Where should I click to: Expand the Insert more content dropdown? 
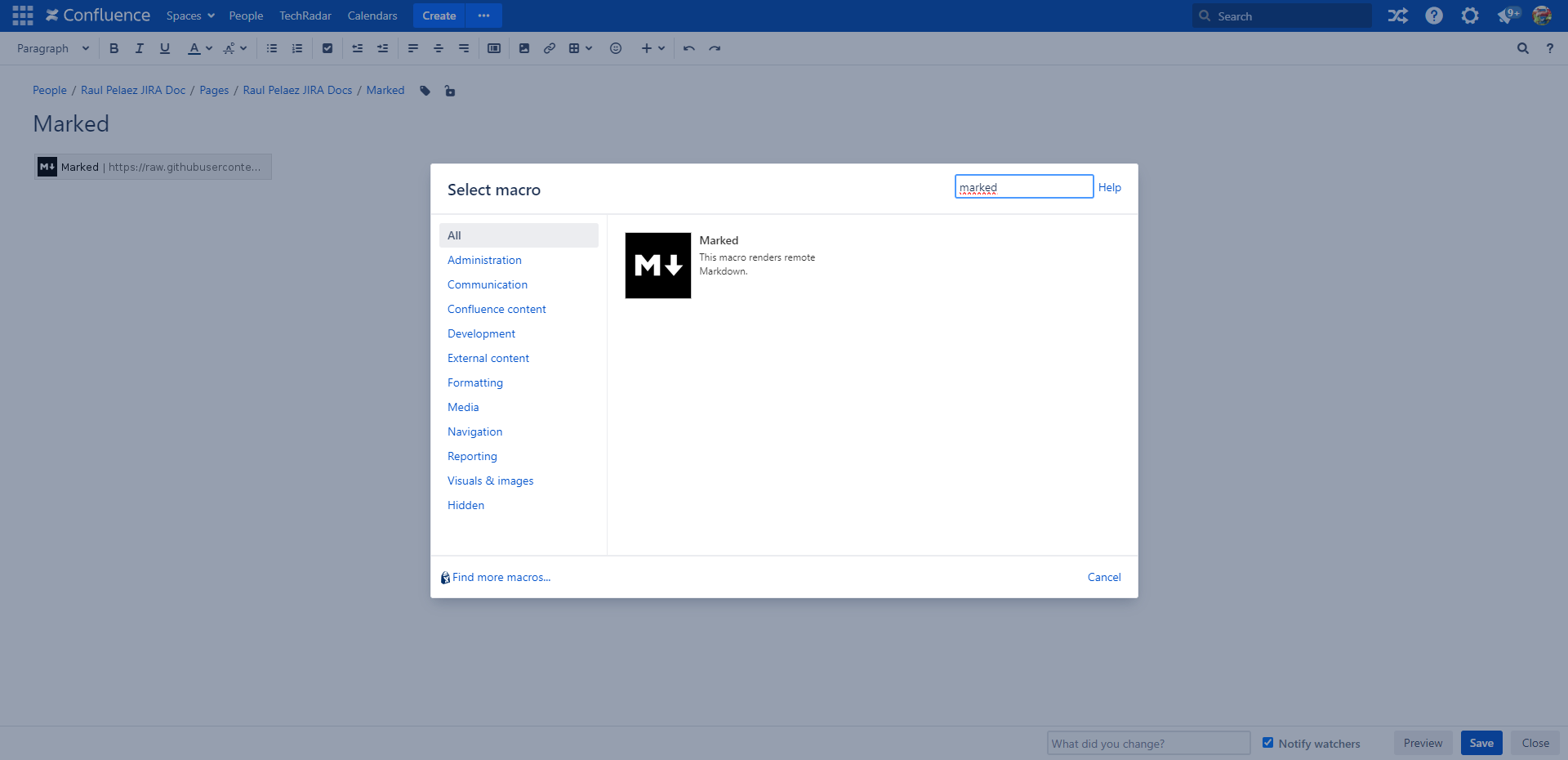click(x=653, y=48)
